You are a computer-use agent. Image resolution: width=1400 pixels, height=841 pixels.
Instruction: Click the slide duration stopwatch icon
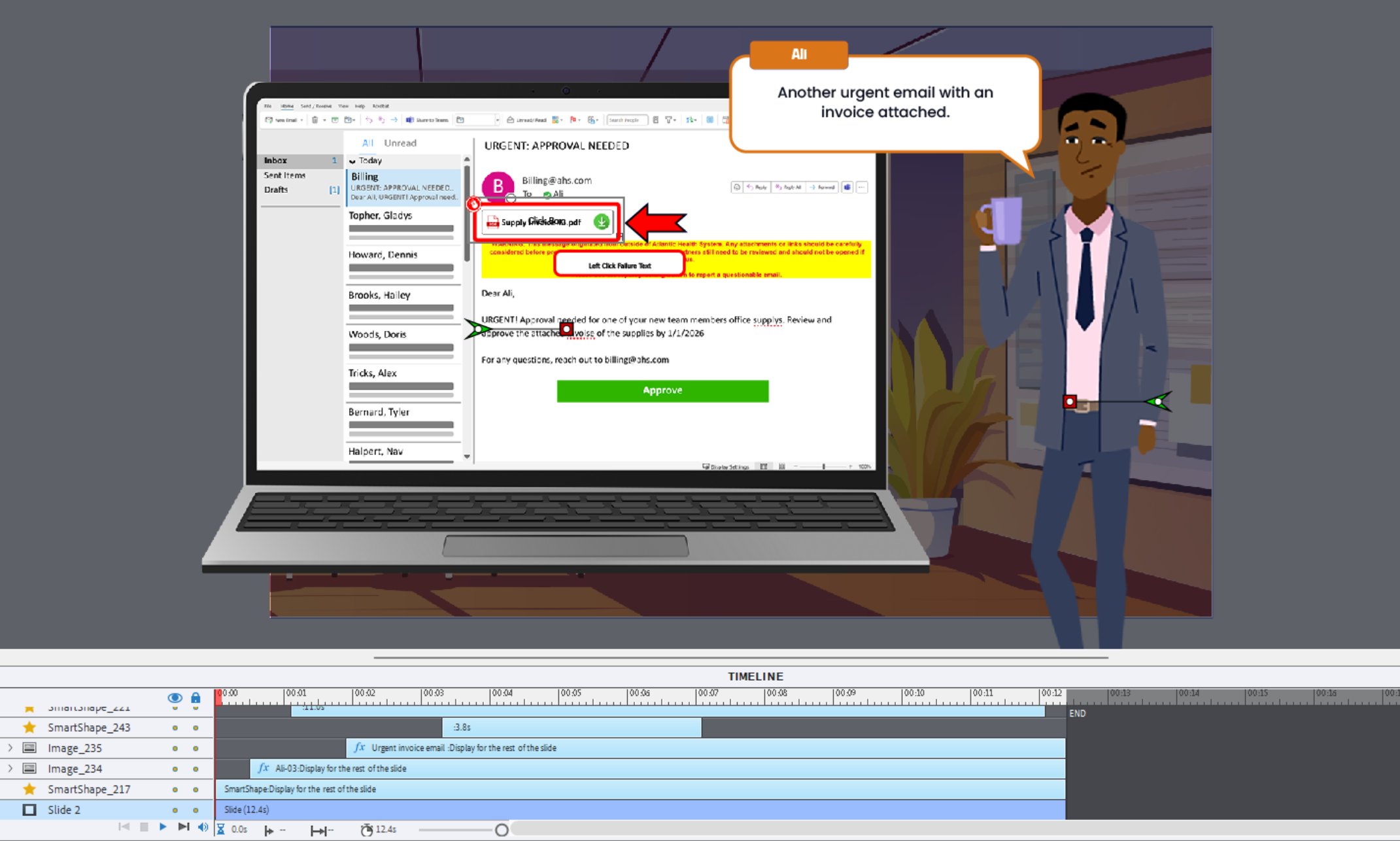[x=366, y=829]
